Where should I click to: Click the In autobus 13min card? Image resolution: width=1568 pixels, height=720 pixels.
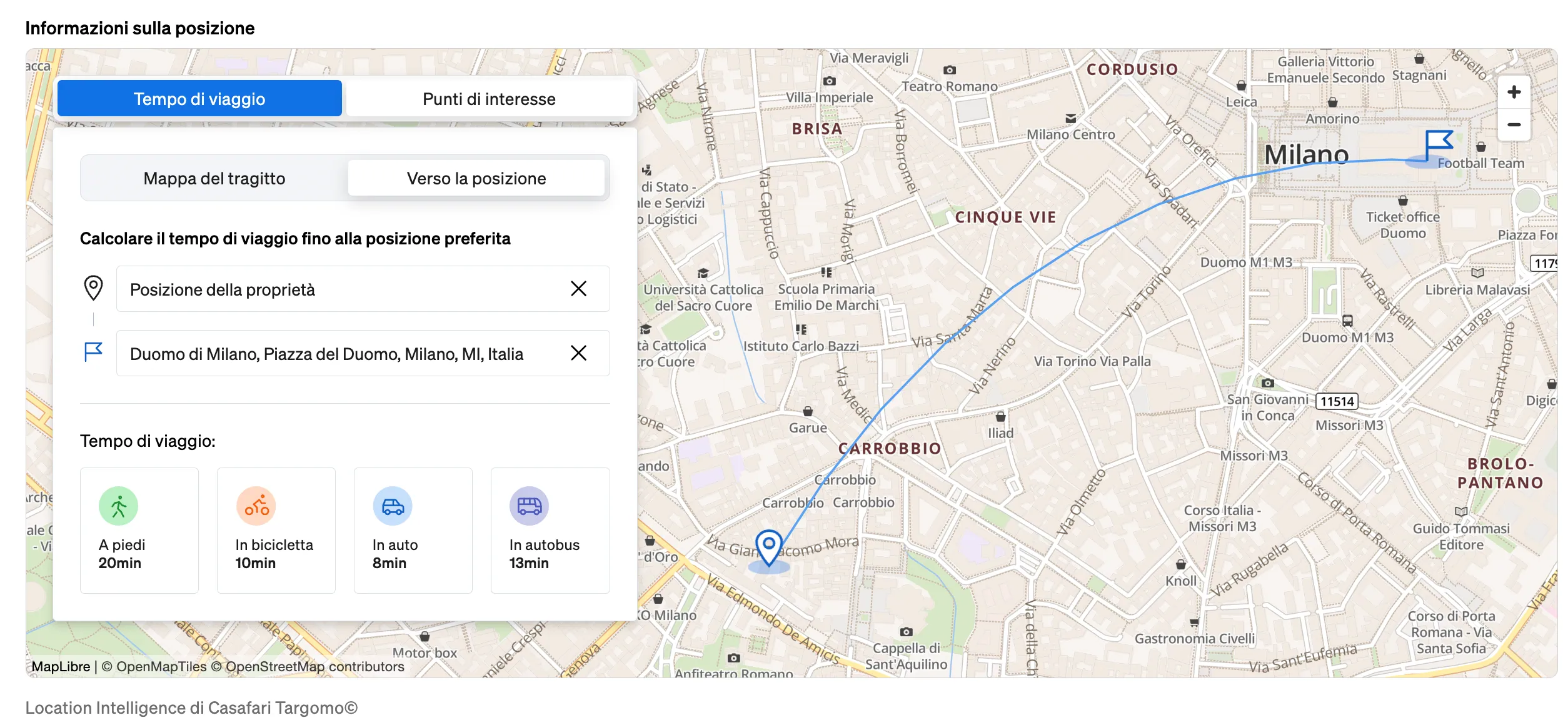pos(550,531)
